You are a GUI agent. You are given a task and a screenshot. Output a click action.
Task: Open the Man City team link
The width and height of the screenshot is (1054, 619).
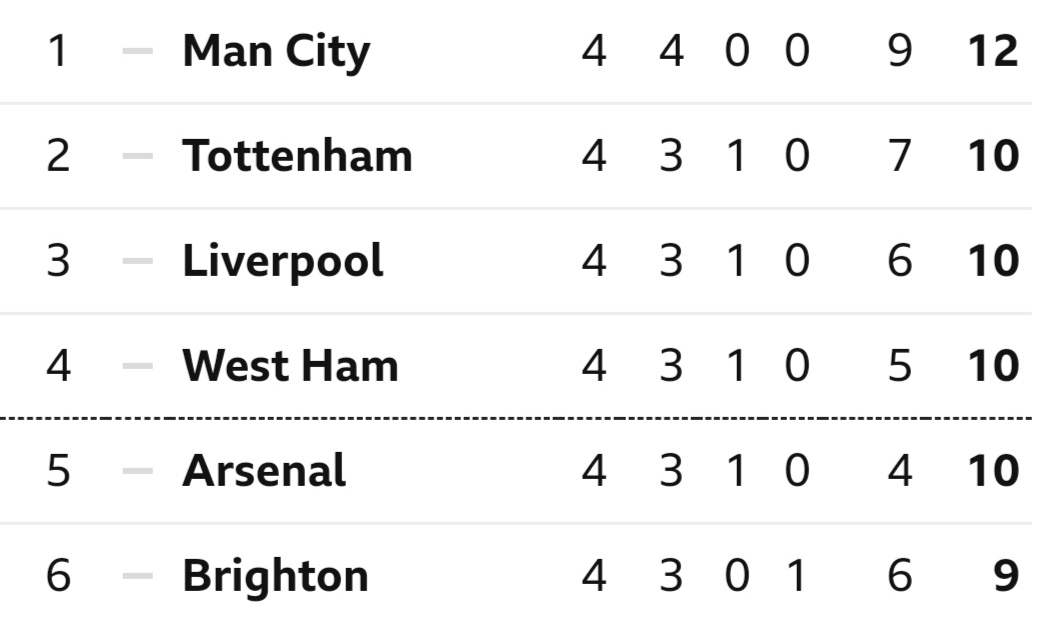(x=276, y=52)
